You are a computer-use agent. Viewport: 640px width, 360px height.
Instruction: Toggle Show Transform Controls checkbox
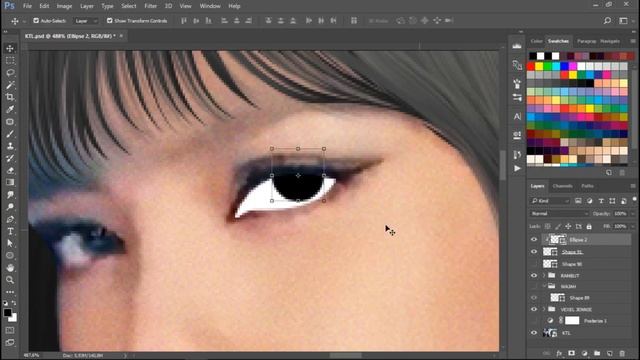109,20
